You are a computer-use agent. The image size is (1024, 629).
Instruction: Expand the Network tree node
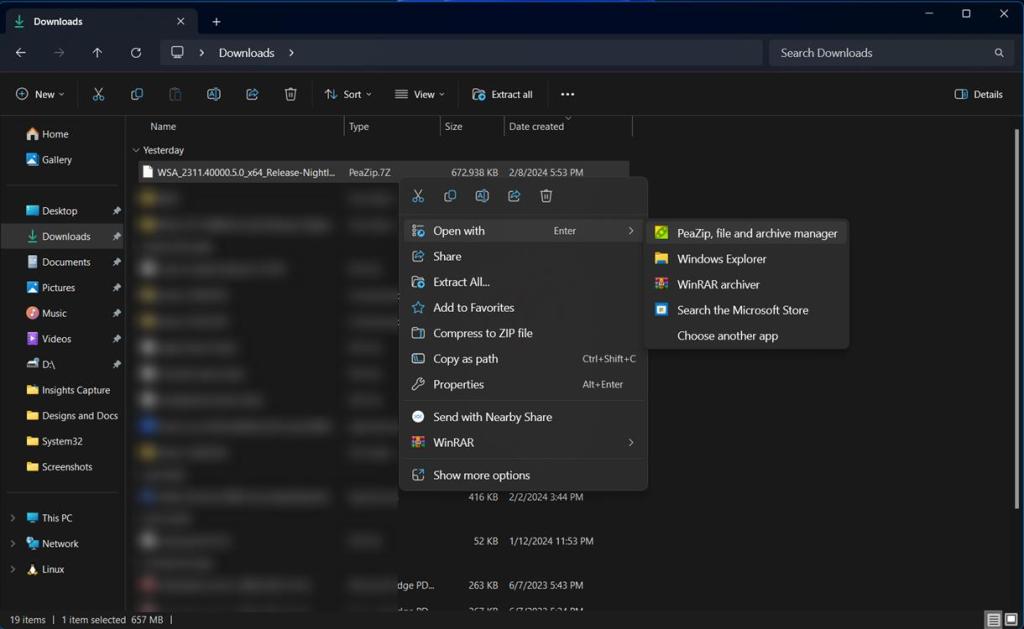12,543
